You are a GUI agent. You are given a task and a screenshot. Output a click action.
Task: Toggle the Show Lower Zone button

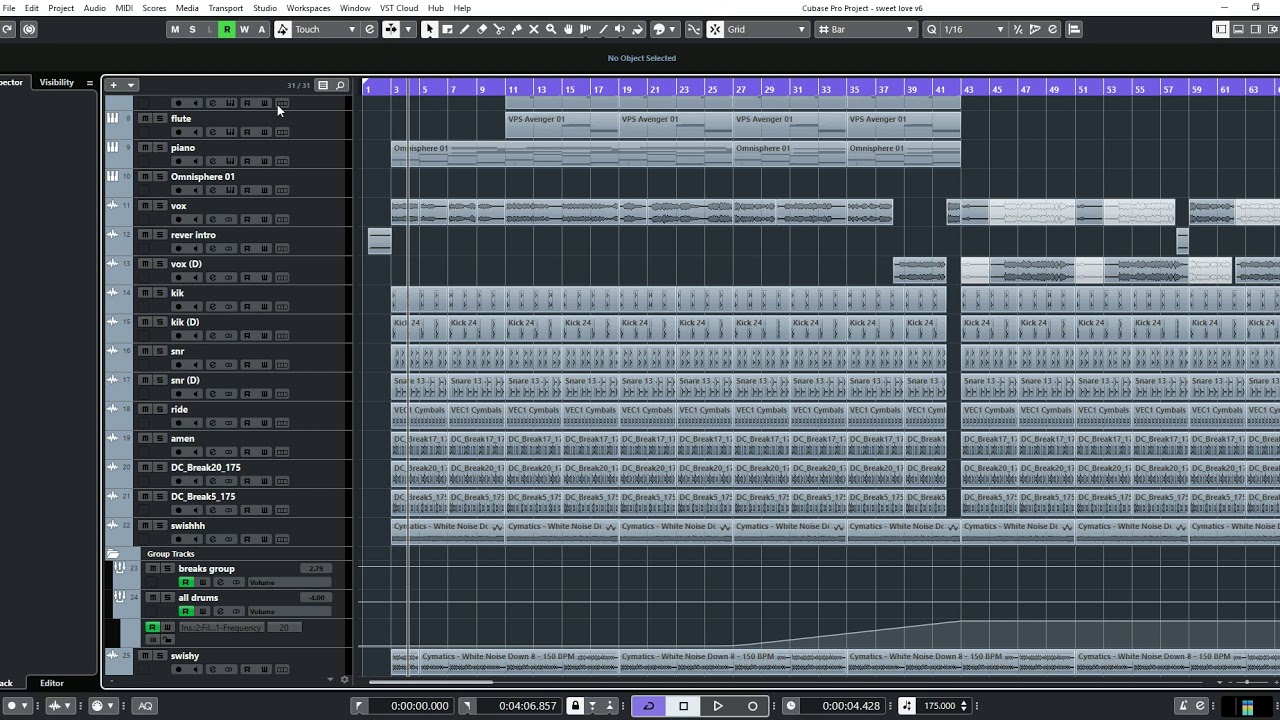tap(1238, 29)
